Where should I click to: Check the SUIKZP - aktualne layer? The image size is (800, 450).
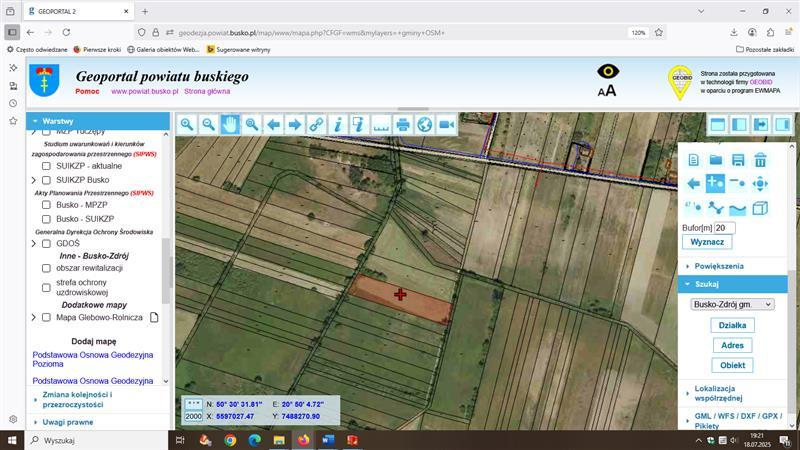[46, 166]
